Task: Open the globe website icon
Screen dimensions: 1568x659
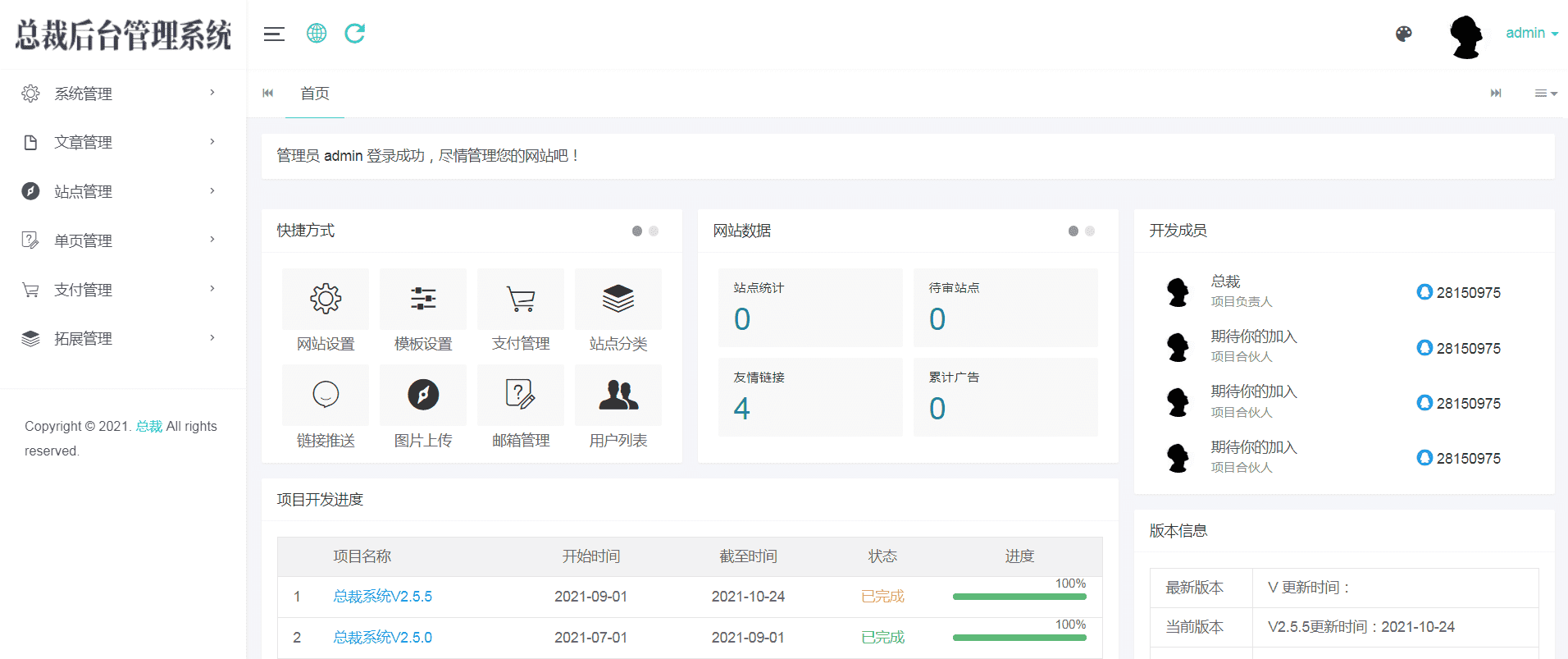Action: 317,34
